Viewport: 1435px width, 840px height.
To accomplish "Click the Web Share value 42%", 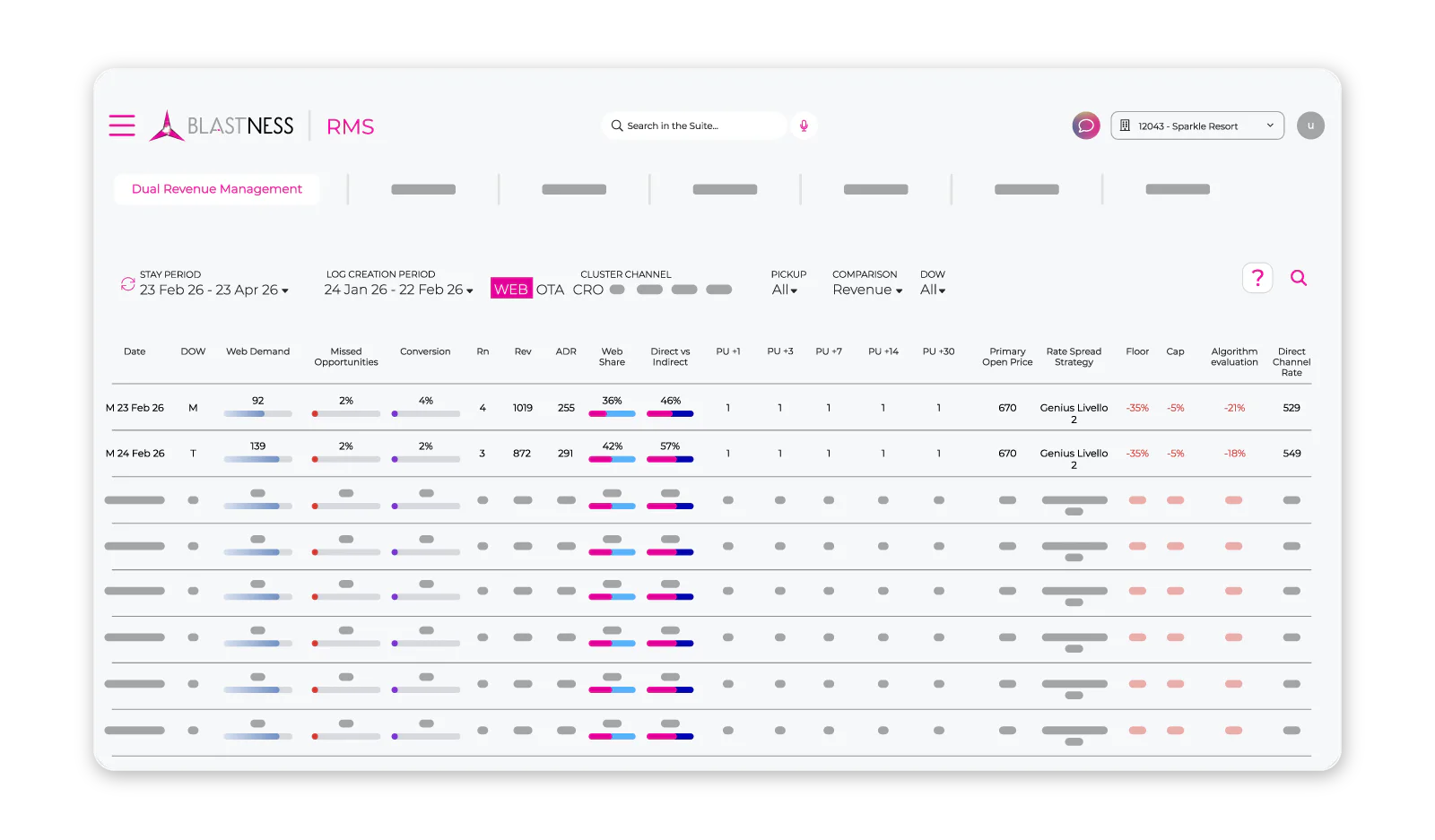I will pyautogui.click(x=612, y=446).
